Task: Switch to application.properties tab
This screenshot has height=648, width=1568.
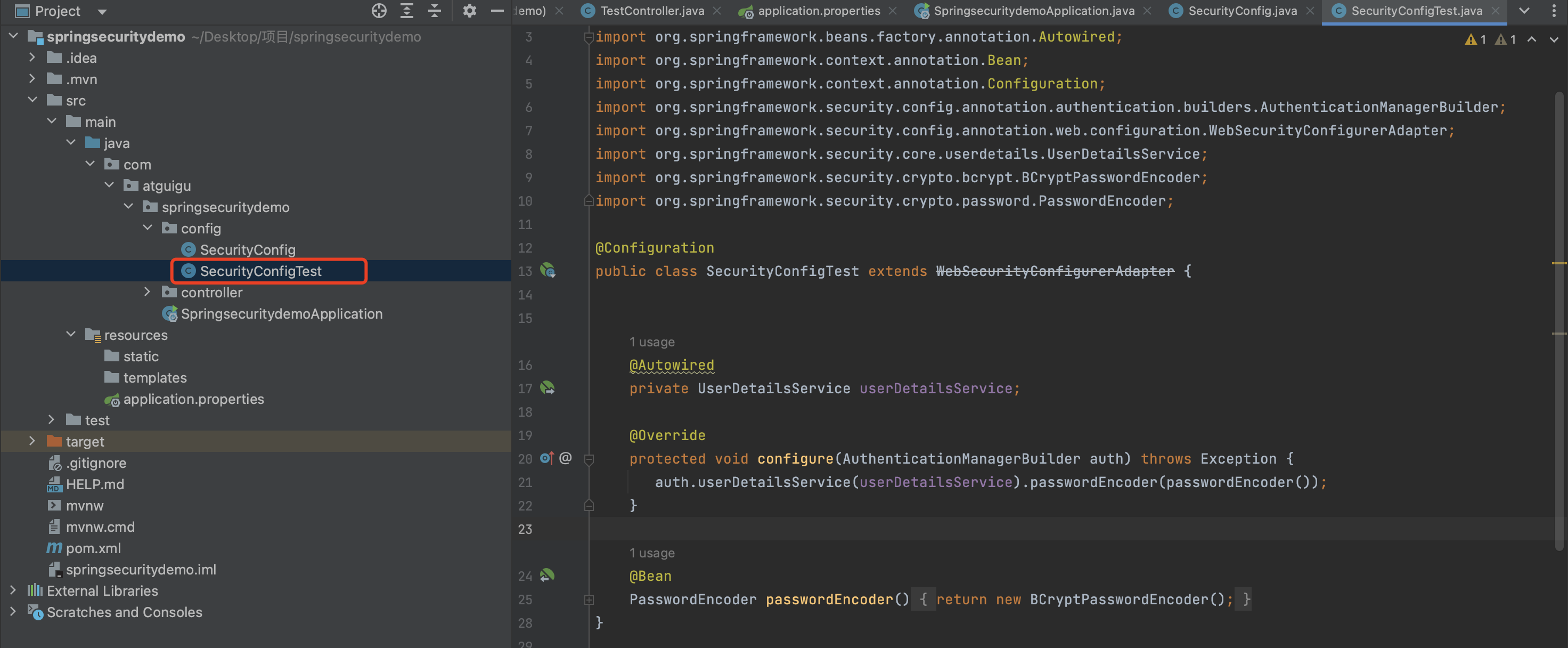Action: [x=818, y=11]
